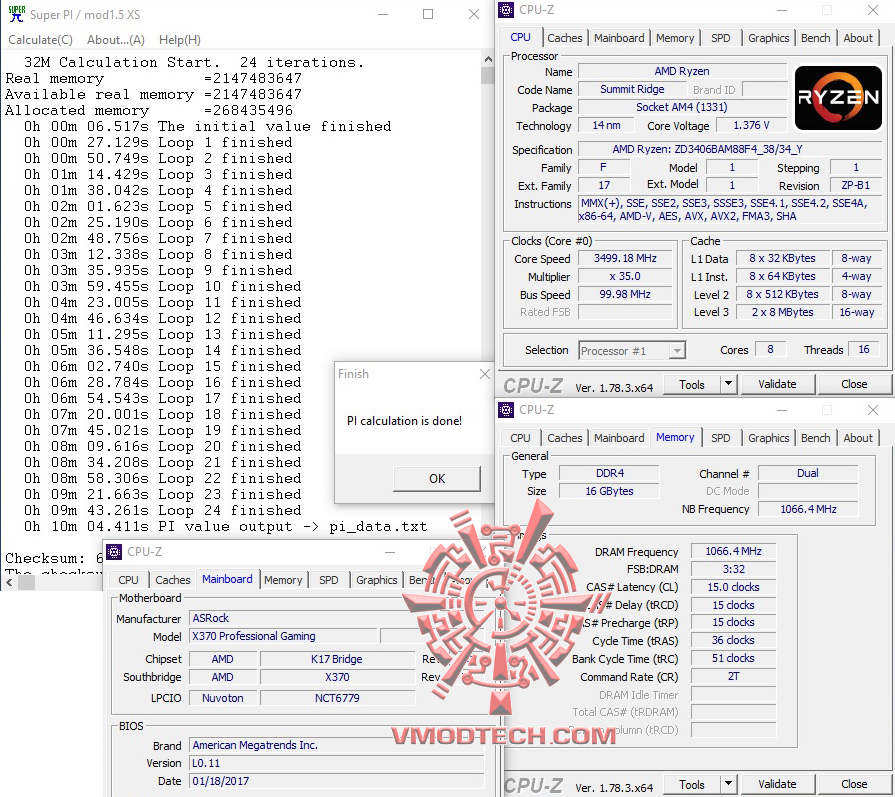This screenshot has width=895, height=797.
Task: Switch to Memory tab in top CPU-Z window
Action: coord(675,38)
